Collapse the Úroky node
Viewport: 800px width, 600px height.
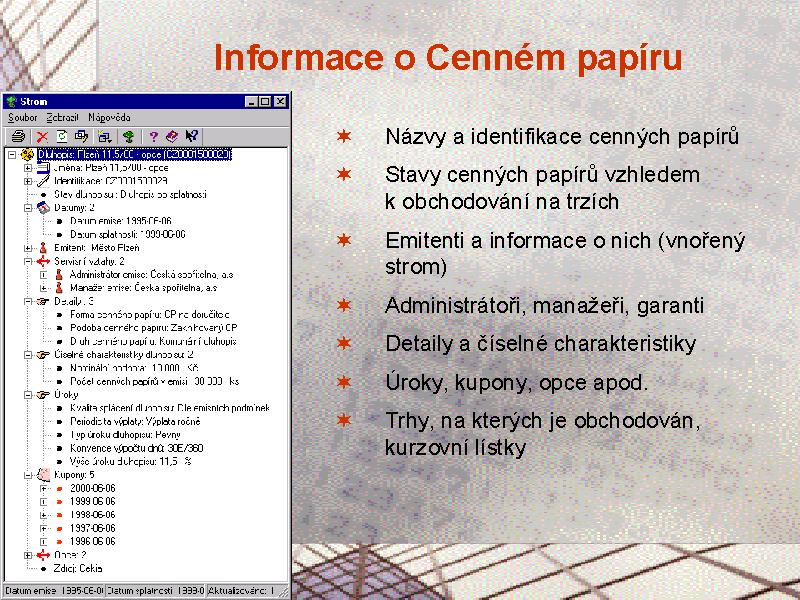(28, 394)
